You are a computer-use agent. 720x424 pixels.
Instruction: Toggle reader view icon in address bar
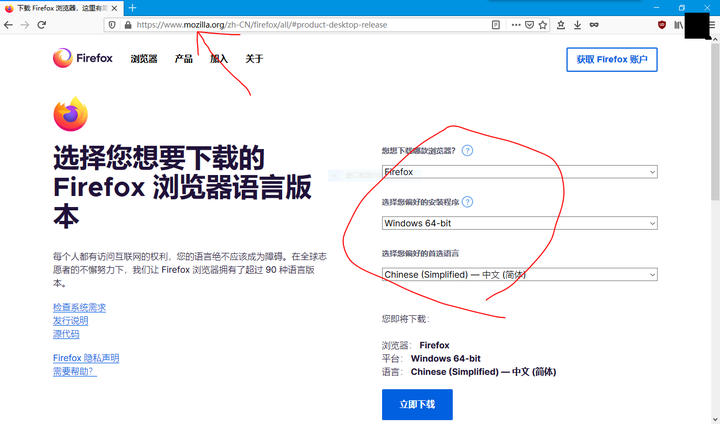click(495, 25)
